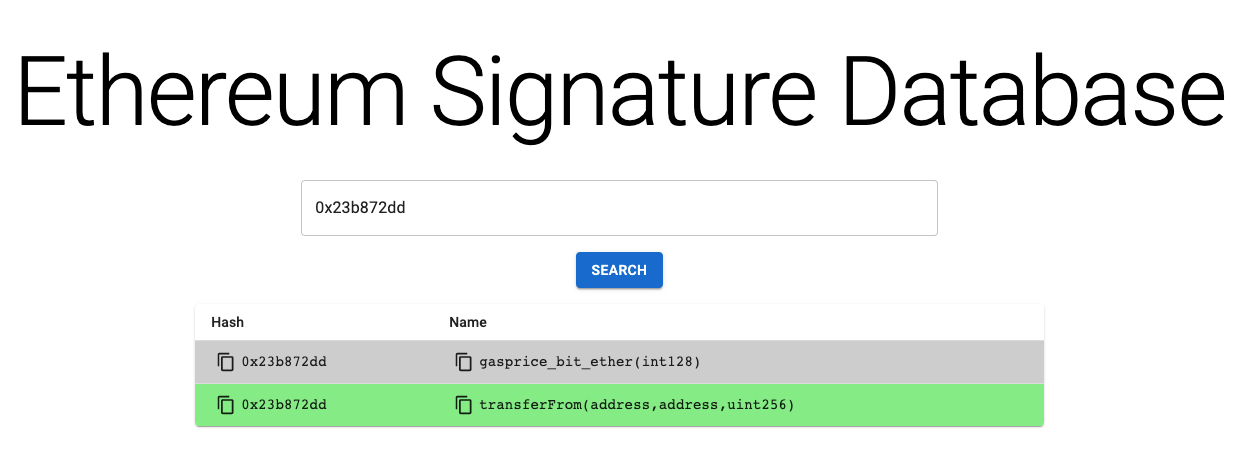Image resolution: width=1253 pixels, height=465 pixels.
Task: Click the Name column header
Action: (x=468, y=323)
